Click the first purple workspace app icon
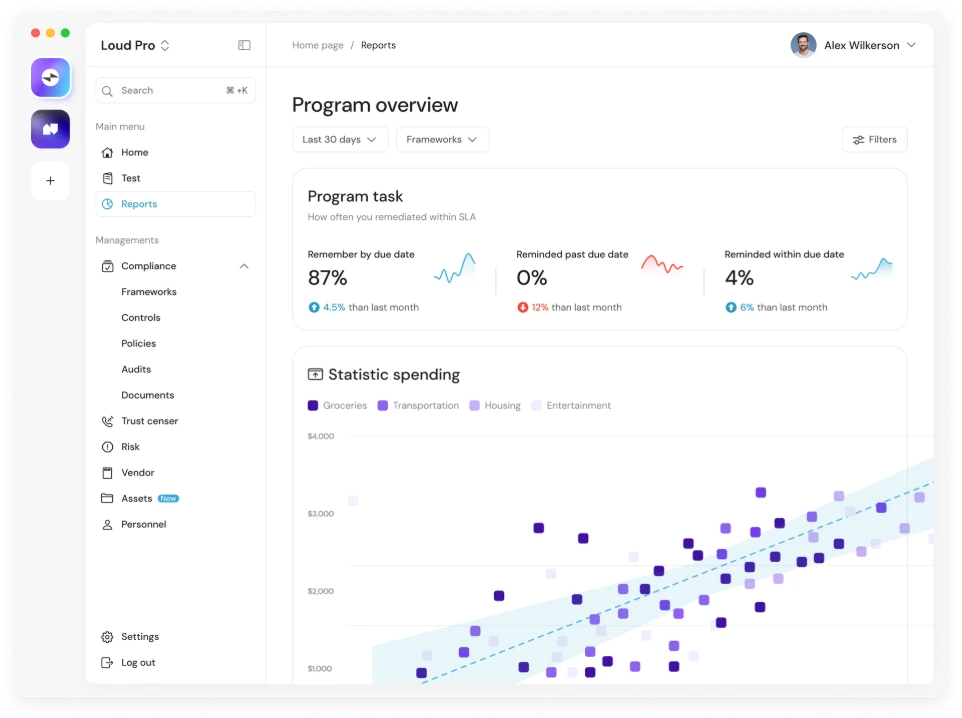The height and width of the screenshot is (718, 962). (50, 77)
